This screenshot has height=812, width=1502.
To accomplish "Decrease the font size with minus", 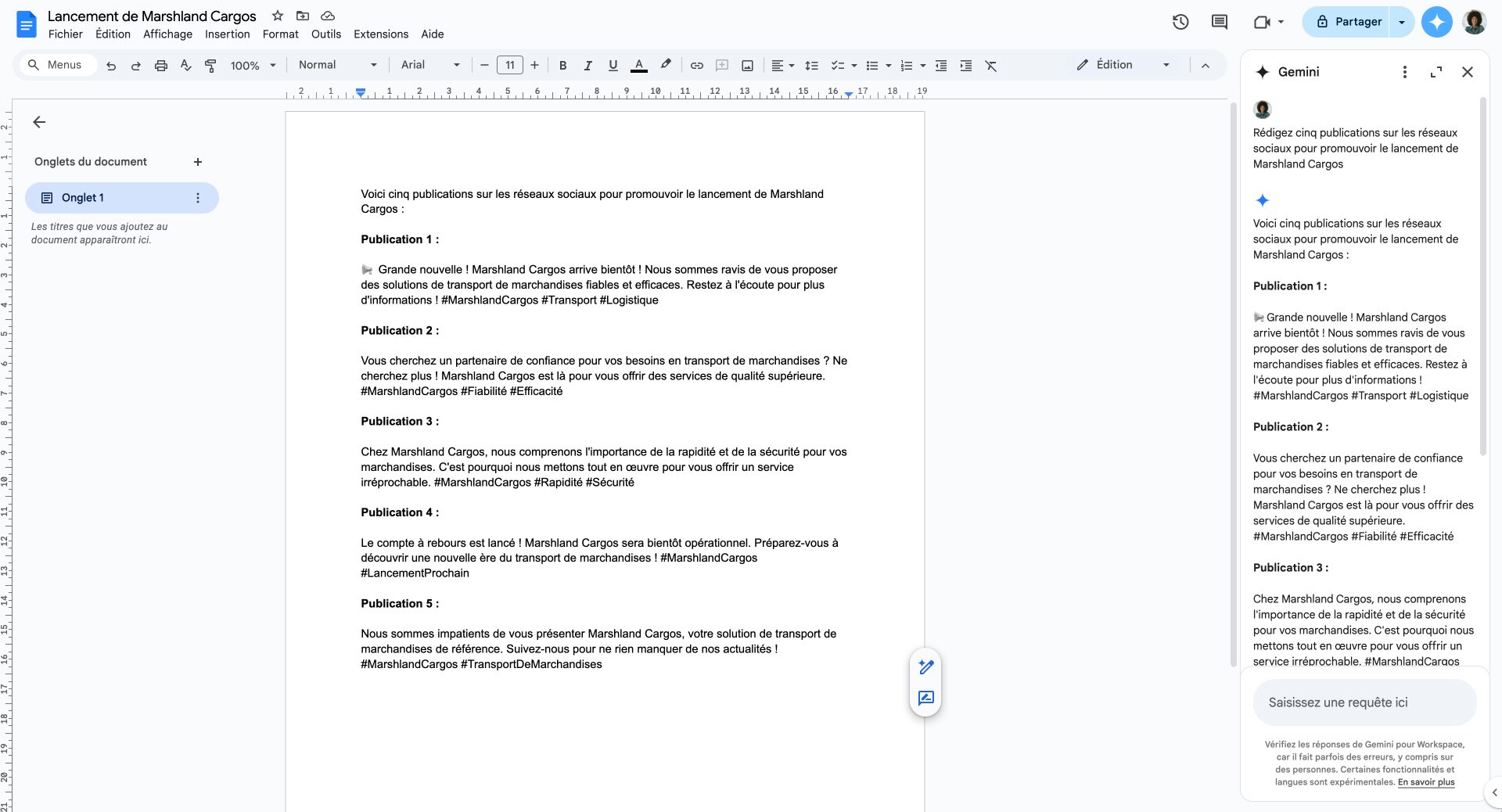I will [484, 65].
